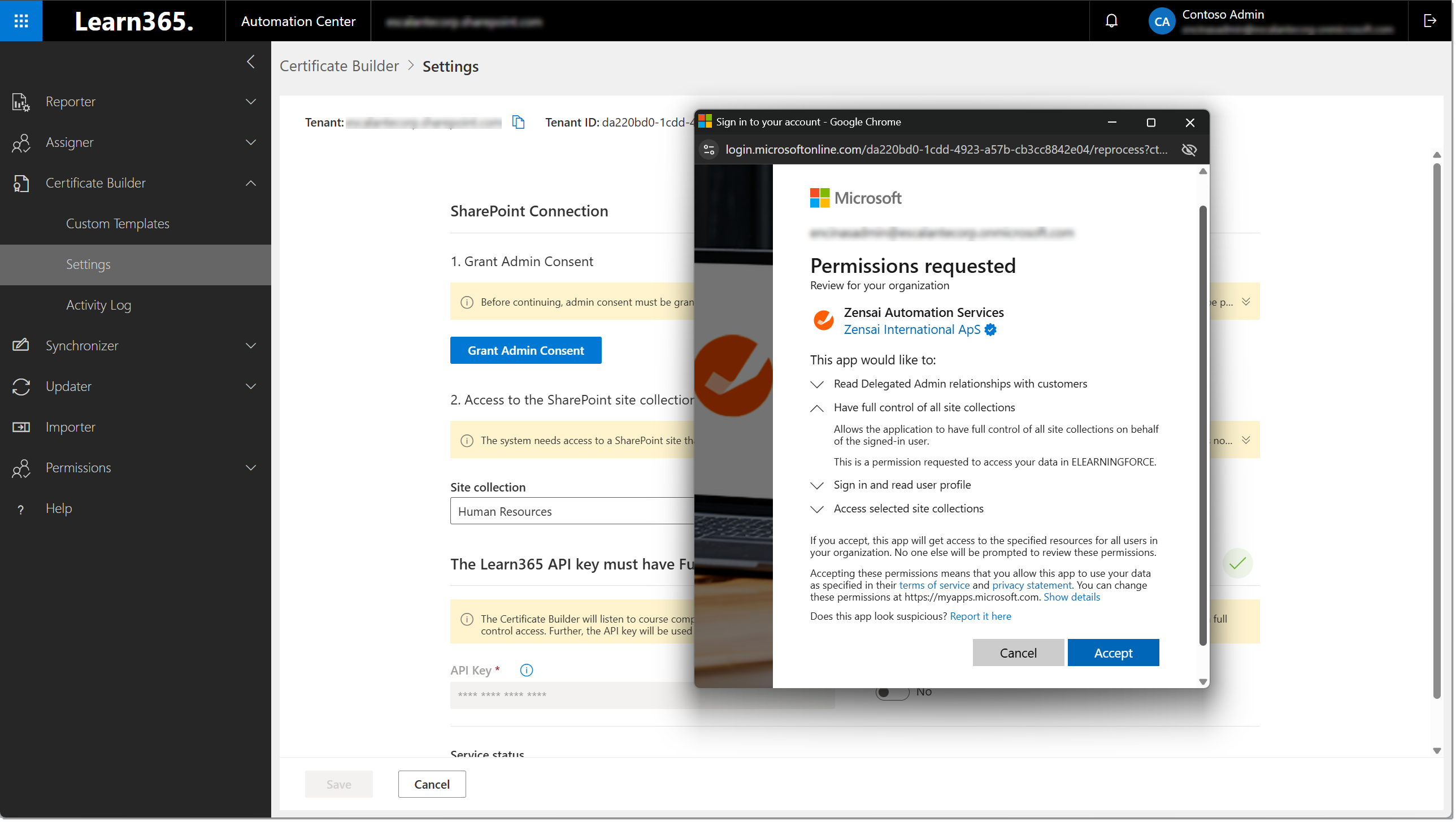Click the Automation Center tab
The height and width of the screenshot is (822, 1456).
(298, 20)
